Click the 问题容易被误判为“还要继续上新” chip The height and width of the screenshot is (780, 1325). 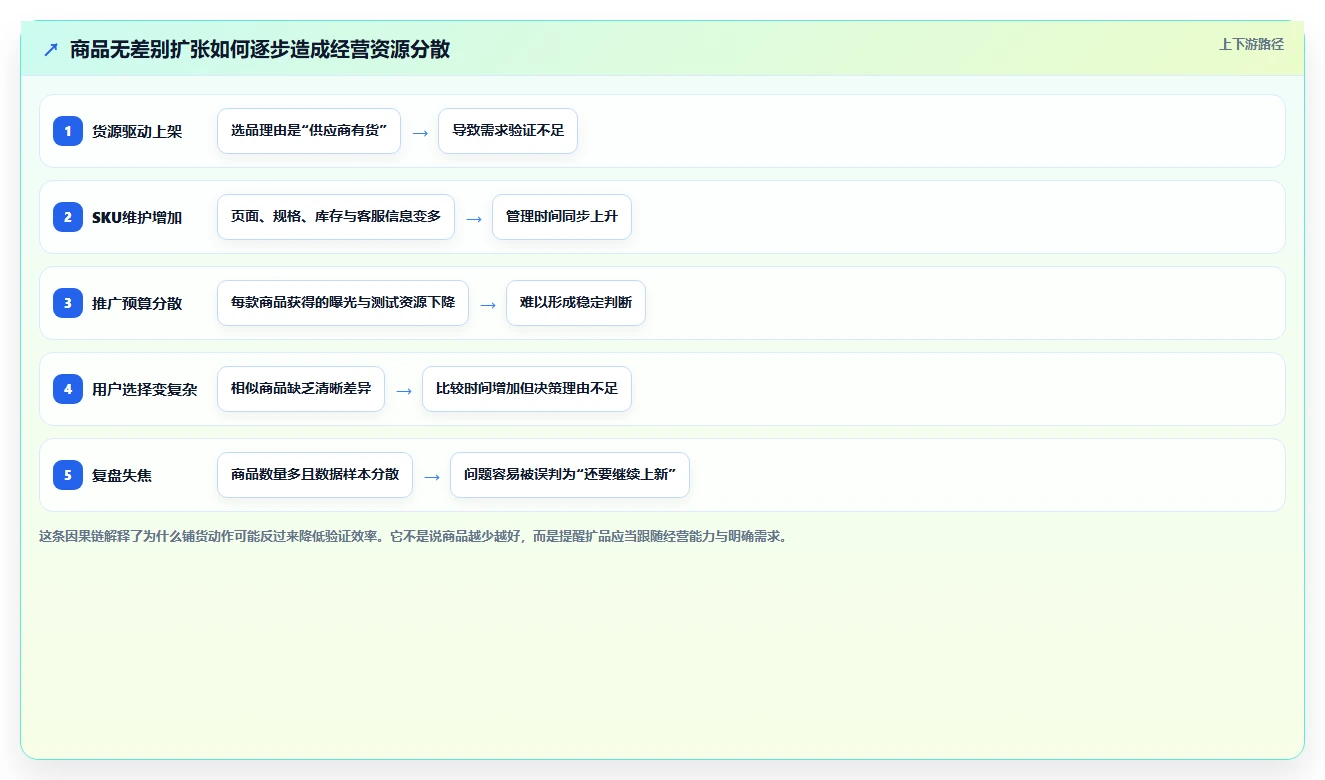click(570, 475)
